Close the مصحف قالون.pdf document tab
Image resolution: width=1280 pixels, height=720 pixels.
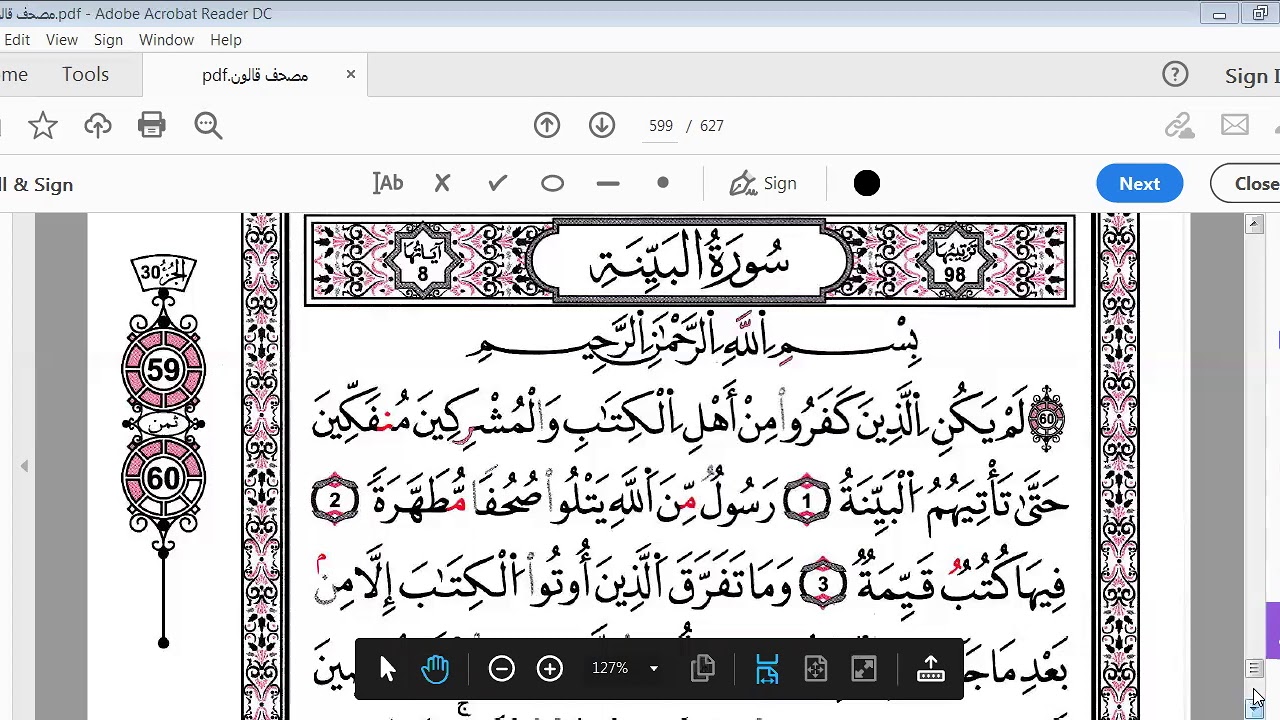tap(351, 74)
